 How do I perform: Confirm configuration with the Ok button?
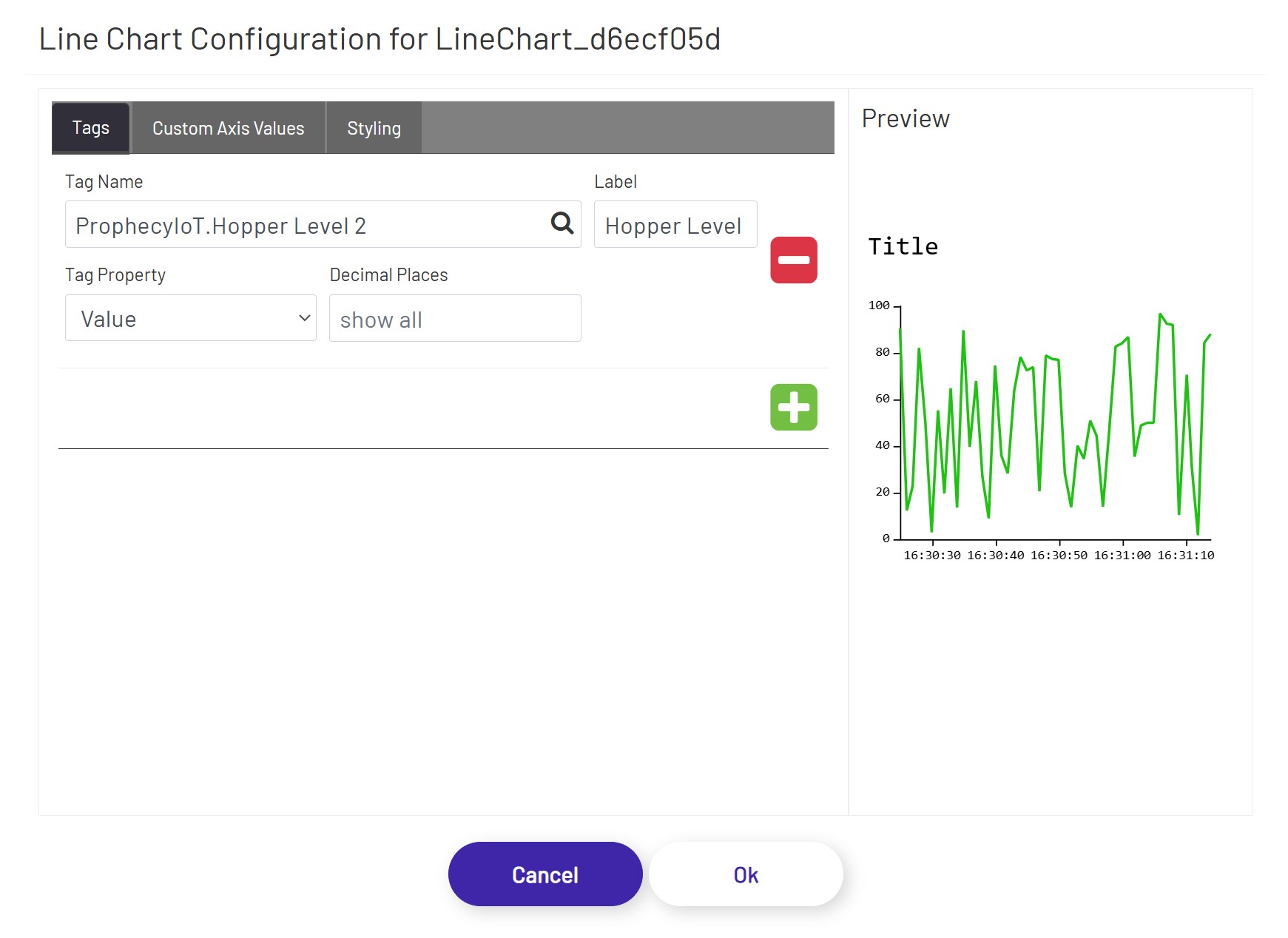click(746, 874)
